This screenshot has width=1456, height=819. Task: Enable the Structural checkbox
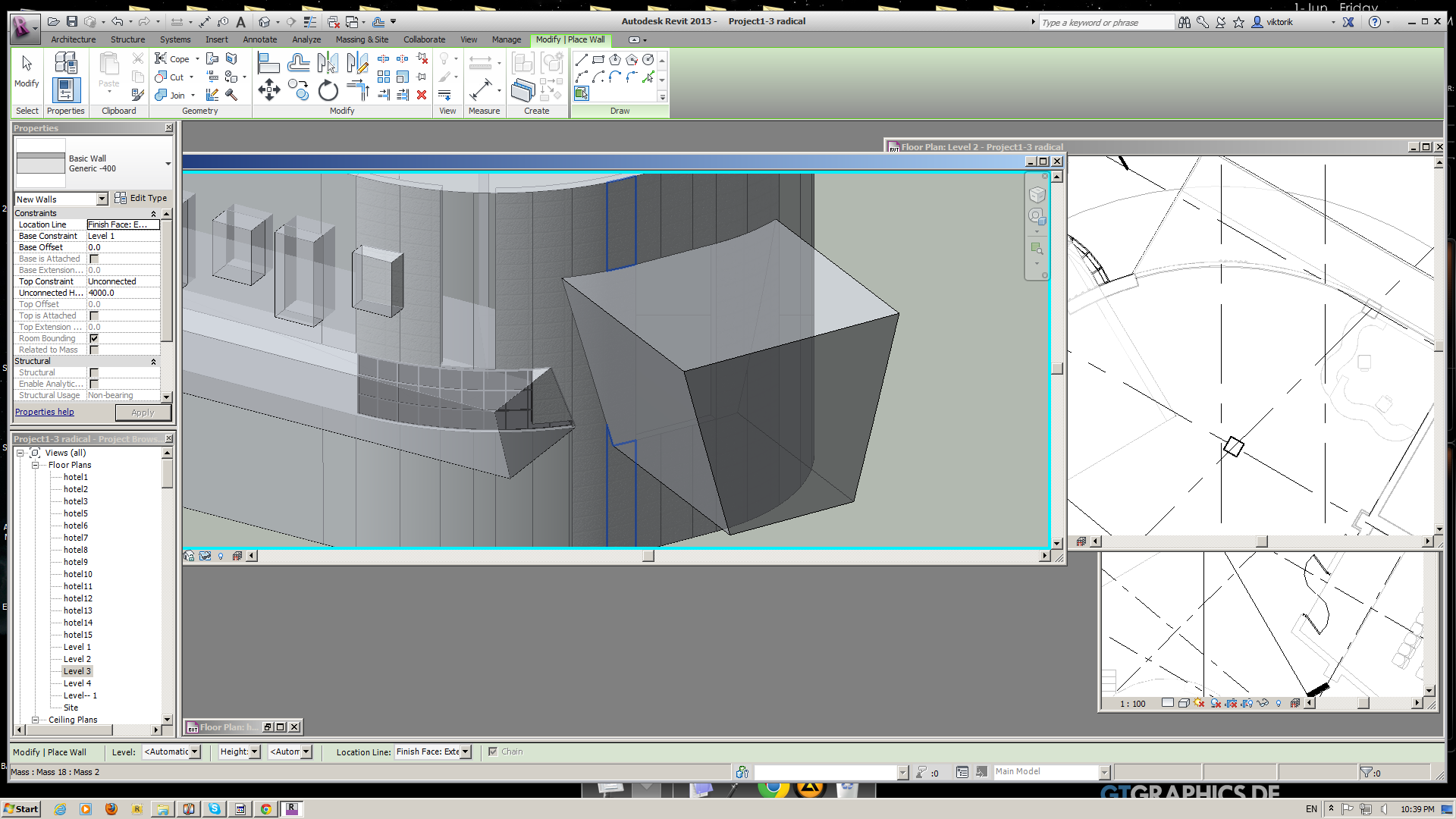(94, 372)
